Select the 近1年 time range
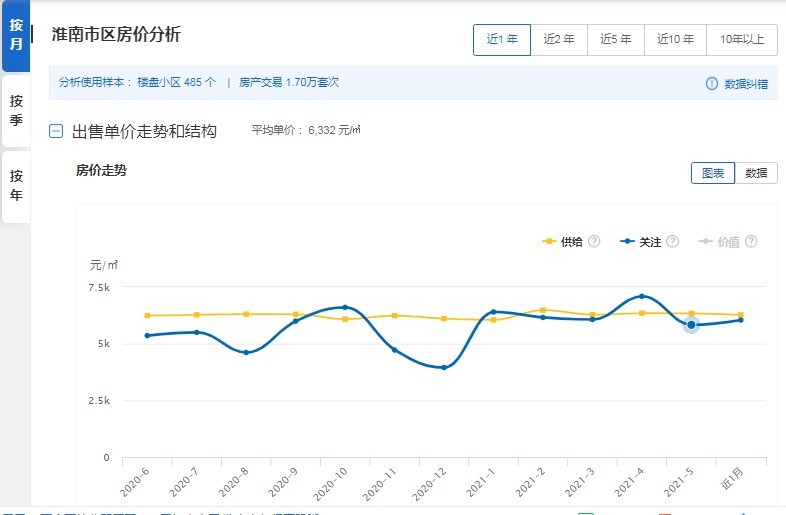 [x=502, y=40]
